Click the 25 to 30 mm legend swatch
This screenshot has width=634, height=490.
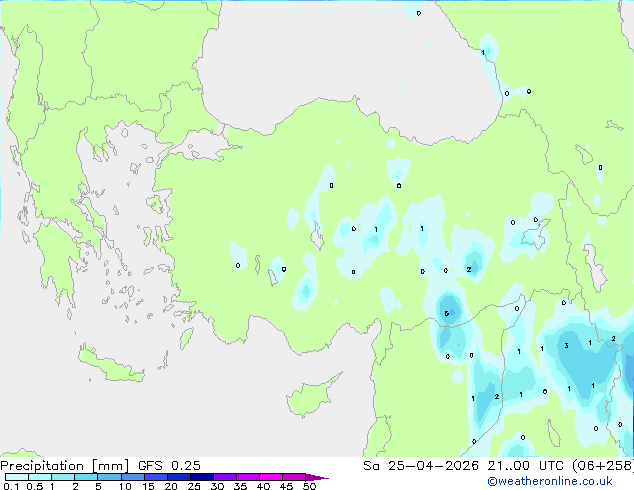point(201,477)
